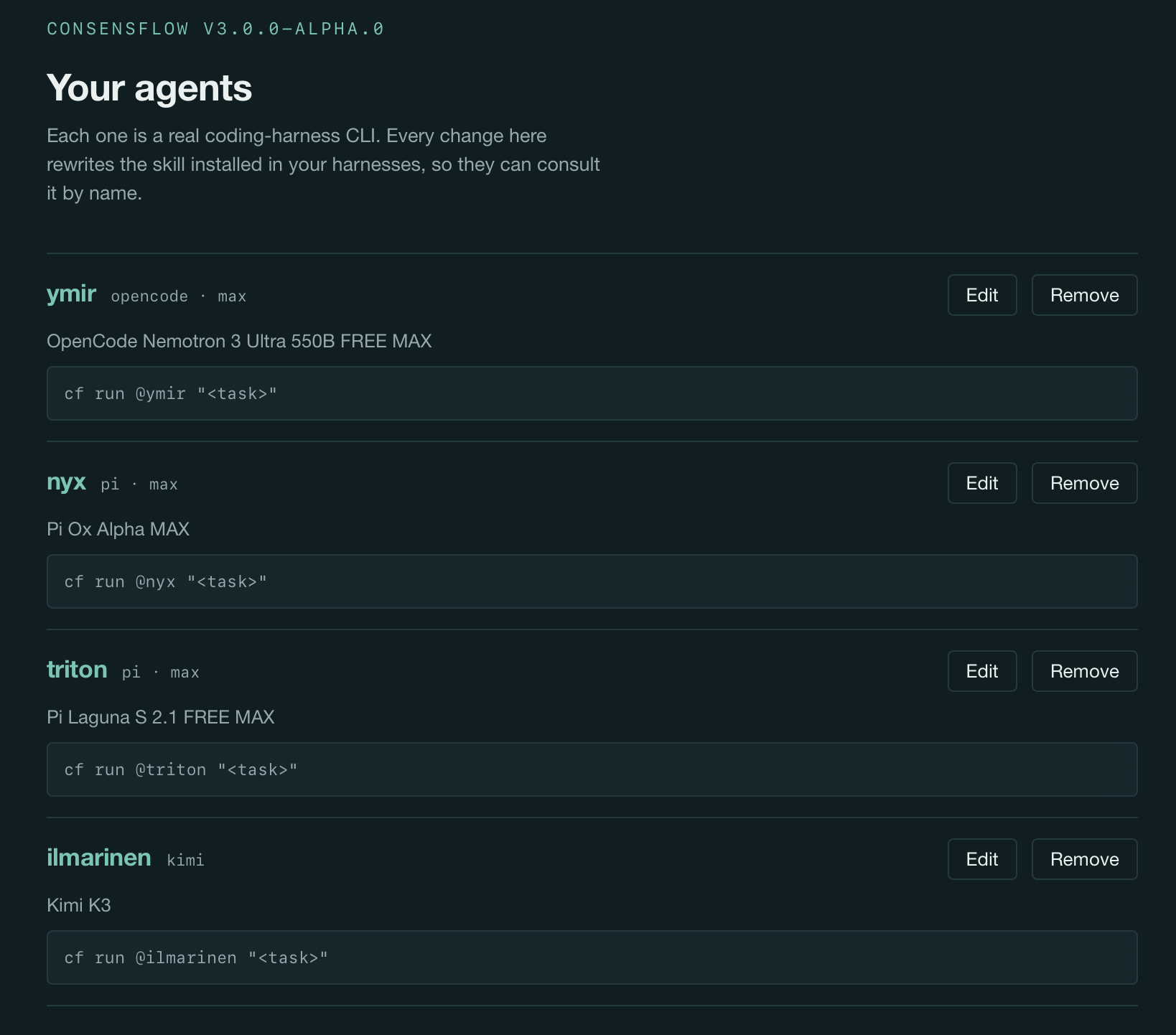Click the cf run @nyx command box
Image resolution: width=1176 pixels, height=1035 pixels.
[x=592, y=581]
